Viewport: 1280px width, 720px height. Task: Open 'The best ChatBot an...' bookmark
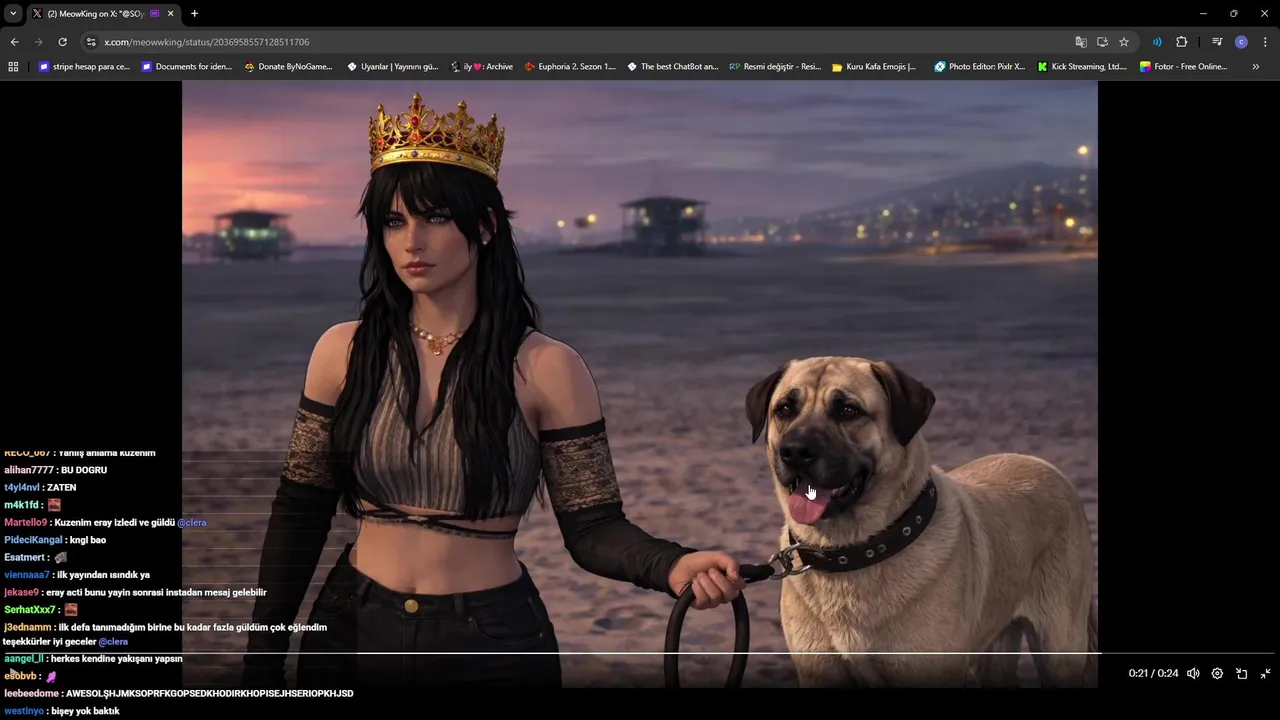(x=672, y=67)
